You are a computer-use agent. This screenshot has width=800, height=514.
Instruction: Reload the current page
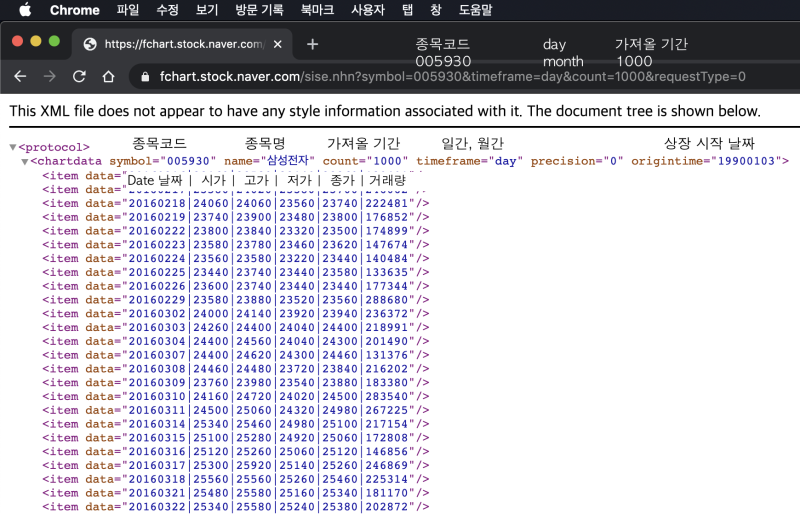[x=79, y=77]
